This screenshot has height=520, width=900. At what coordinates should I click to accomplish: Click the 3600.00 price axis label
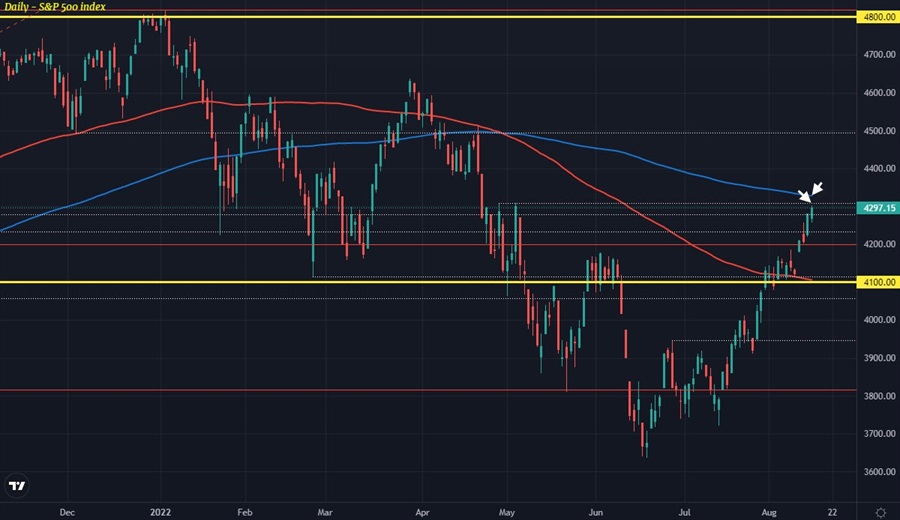click(x=879, y=472)
